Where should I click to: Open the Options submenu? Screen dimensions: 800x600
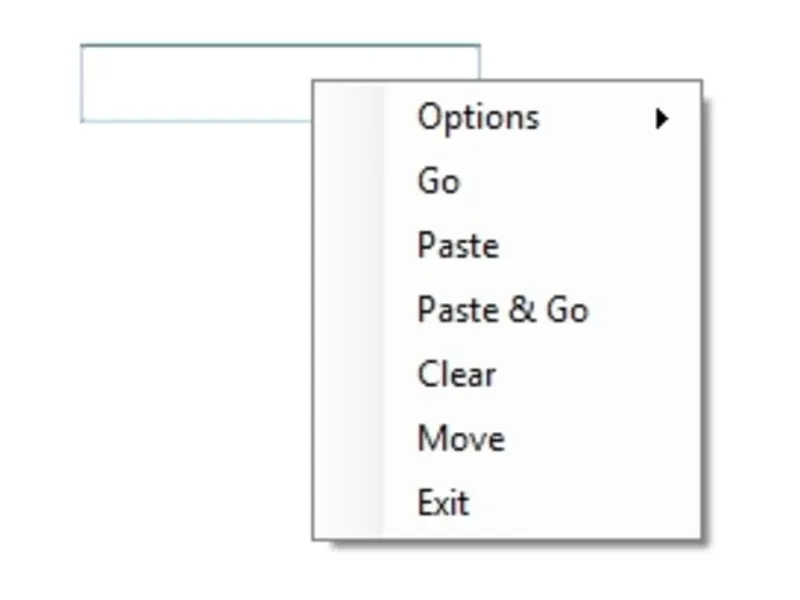[x=478, y=118]
